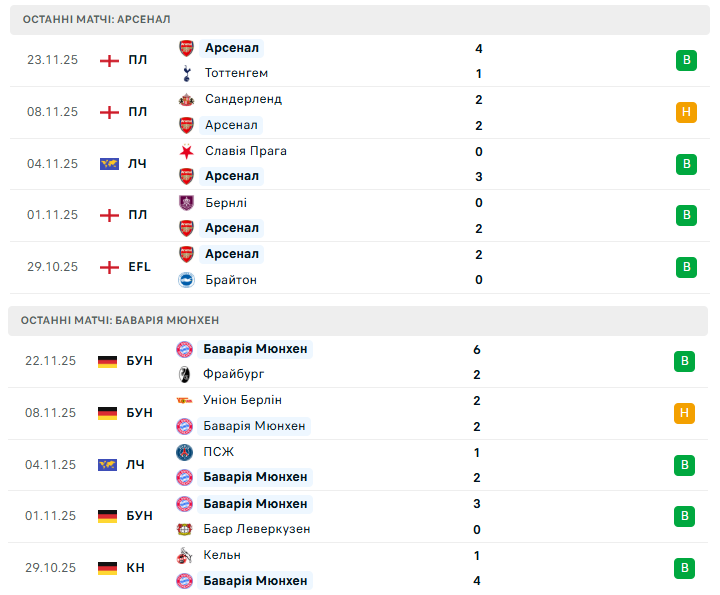Click the orange draw badge for Union Berlin match
The image size is (720, 595).
[684, 413]
